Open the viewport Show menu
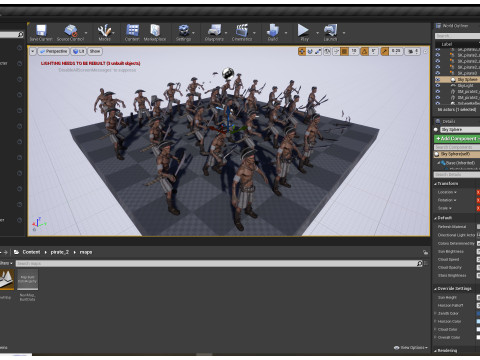Image resolution: width=480 pixels, height=360 pixels. click(95, 51)
